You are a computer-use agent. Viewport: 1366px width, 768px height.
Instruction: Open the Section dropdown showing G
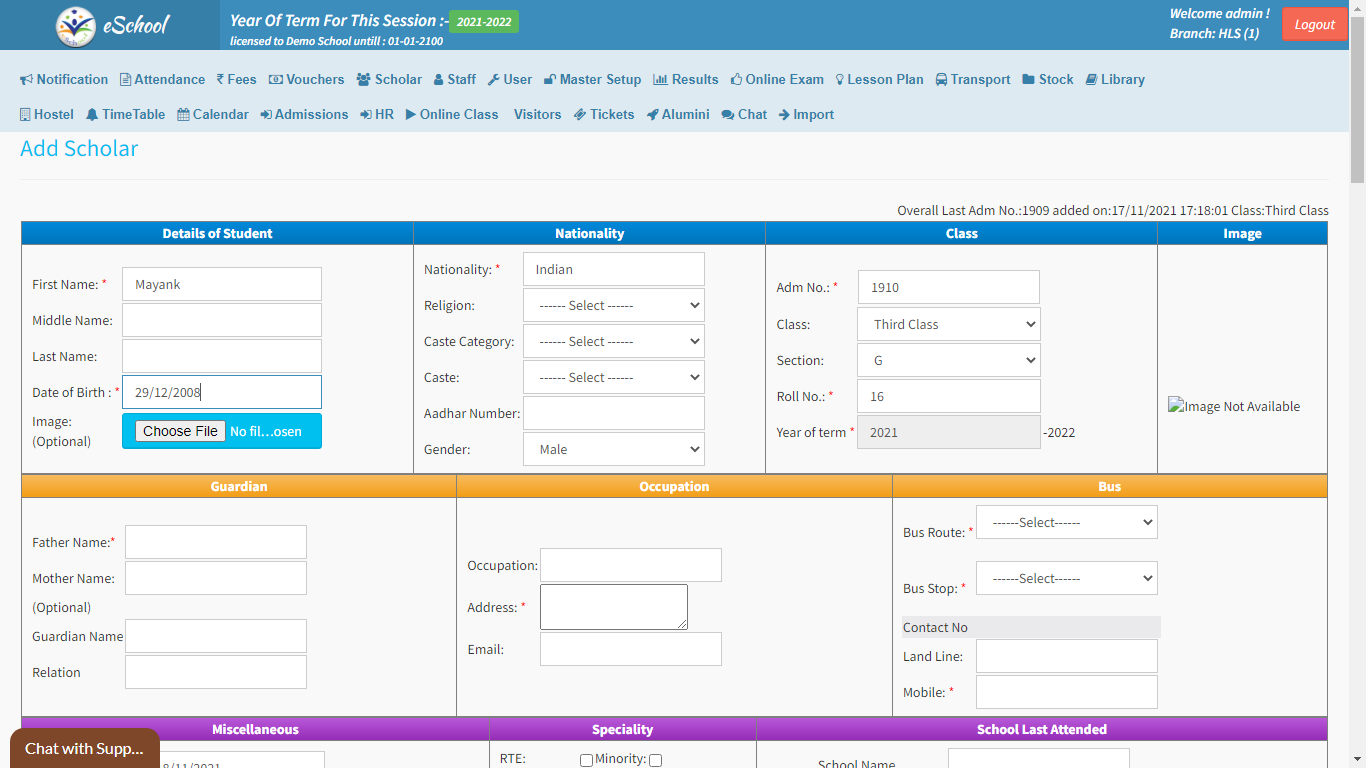point(948,360)
